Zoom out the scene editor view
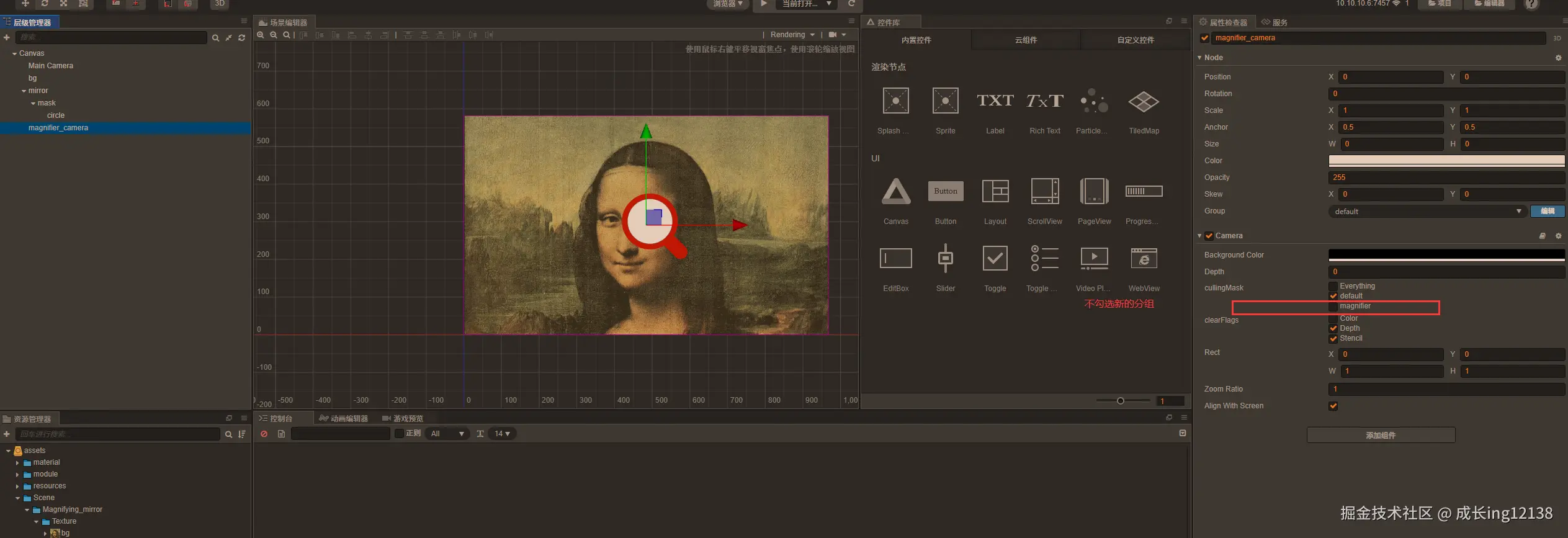Screen dimensions: 1568x538 [274, 35]
